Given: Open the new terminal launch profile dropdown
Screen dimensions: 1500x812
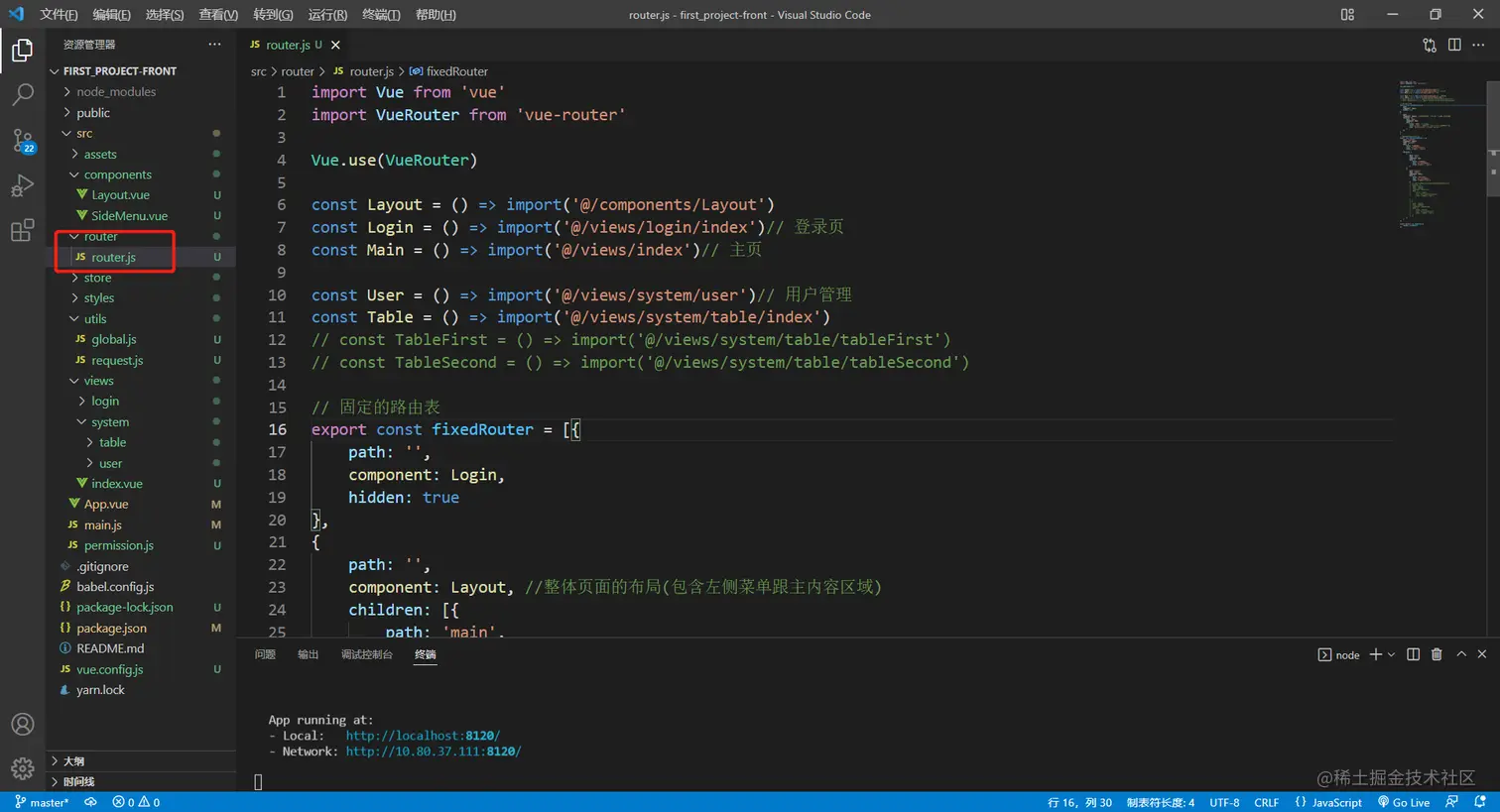Looking at the screenshot, I should [1391, 654].
